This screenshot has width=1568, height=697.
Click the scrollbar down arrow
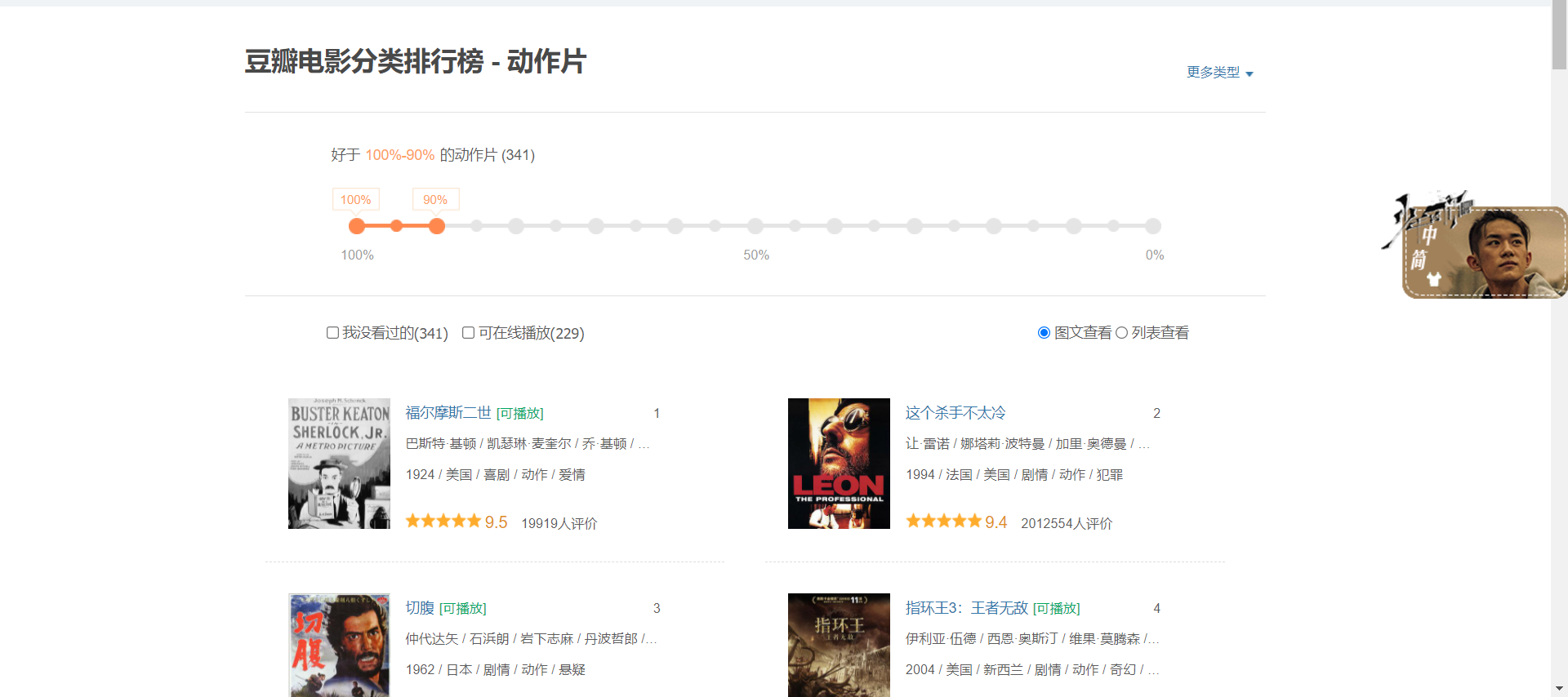(1559, 689)
